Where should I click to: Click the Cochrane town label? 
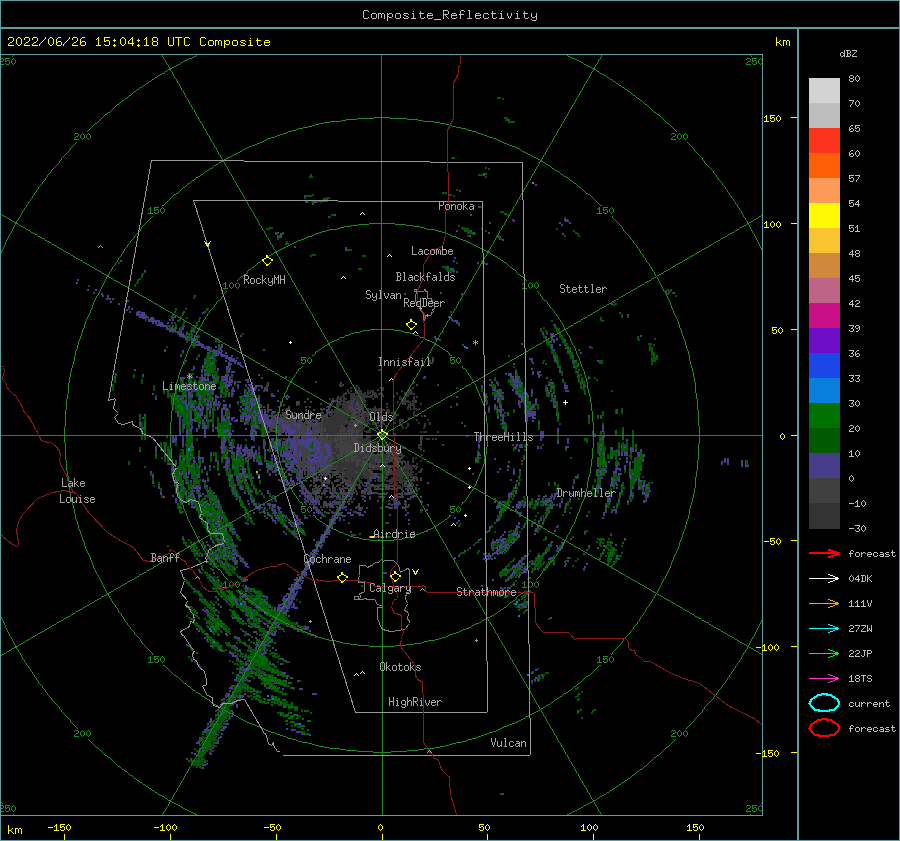(327, 559)
